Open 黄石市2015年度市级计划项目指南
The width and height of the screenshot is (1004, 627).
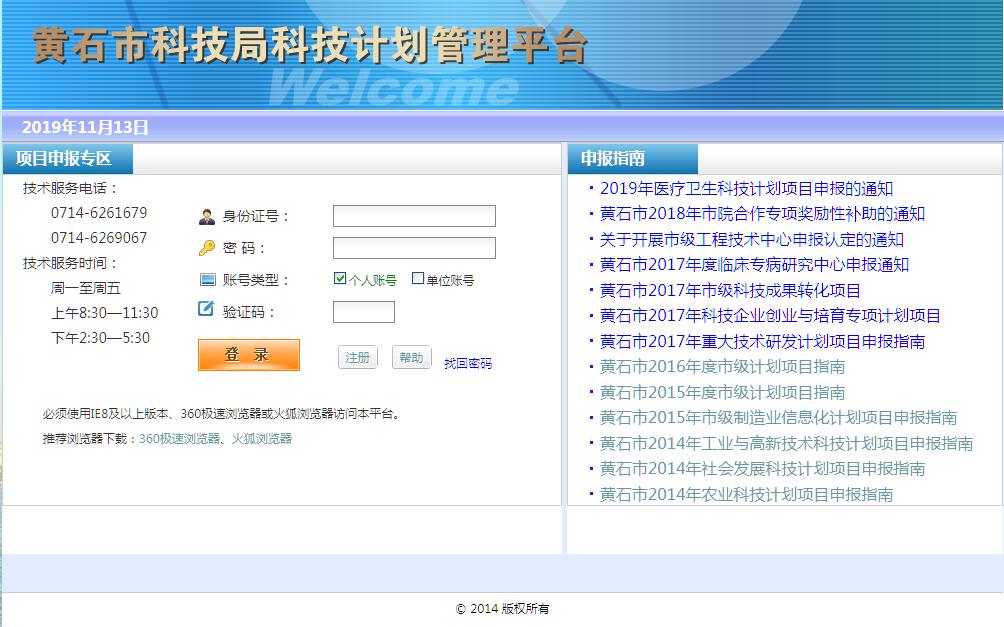click(722, 393)
